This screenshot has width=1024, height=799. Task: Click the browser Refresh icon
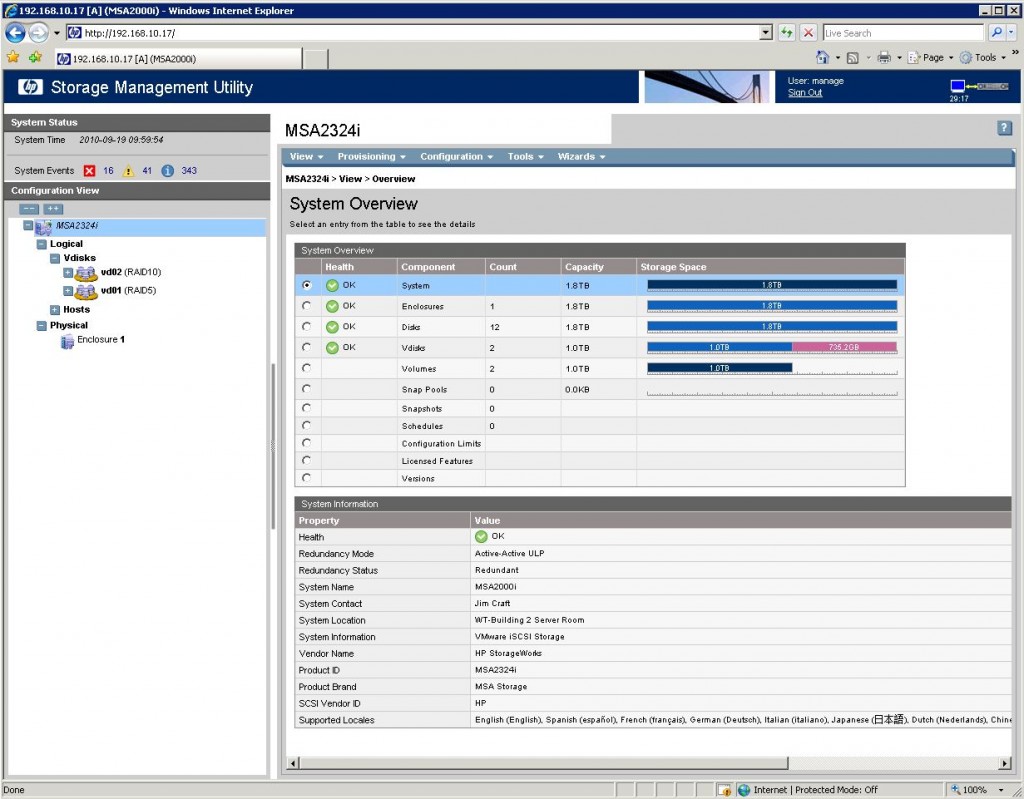coord(787,33)
